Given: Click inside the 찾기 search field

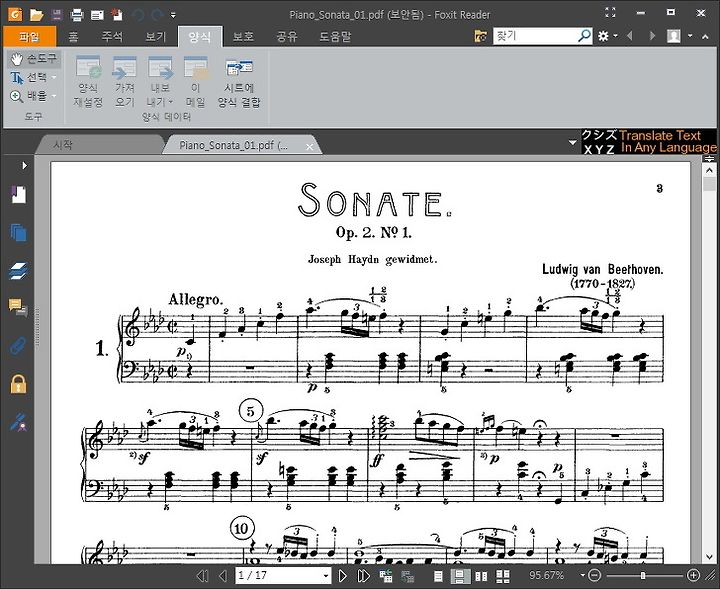Looking at the screenshot, I should point(535,36).
